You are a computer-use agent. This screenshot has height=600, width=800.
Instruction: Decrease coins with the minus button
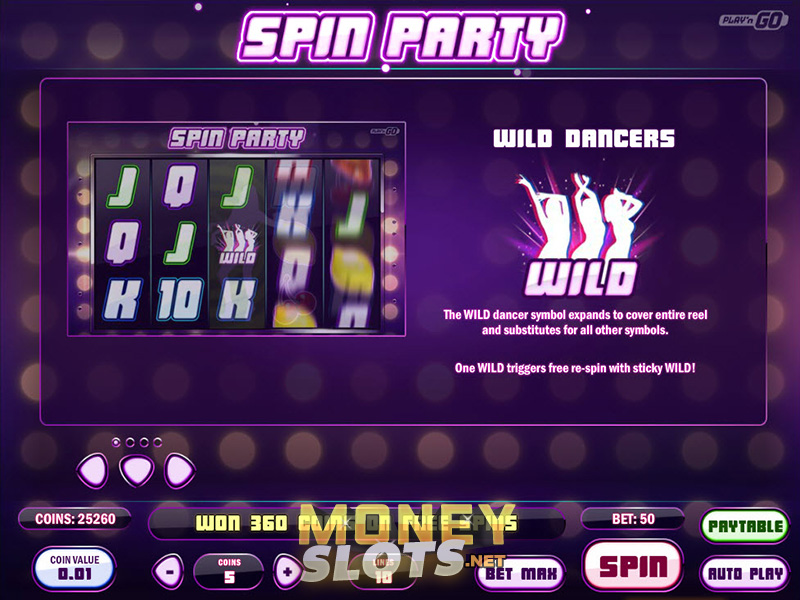(168, 571)
